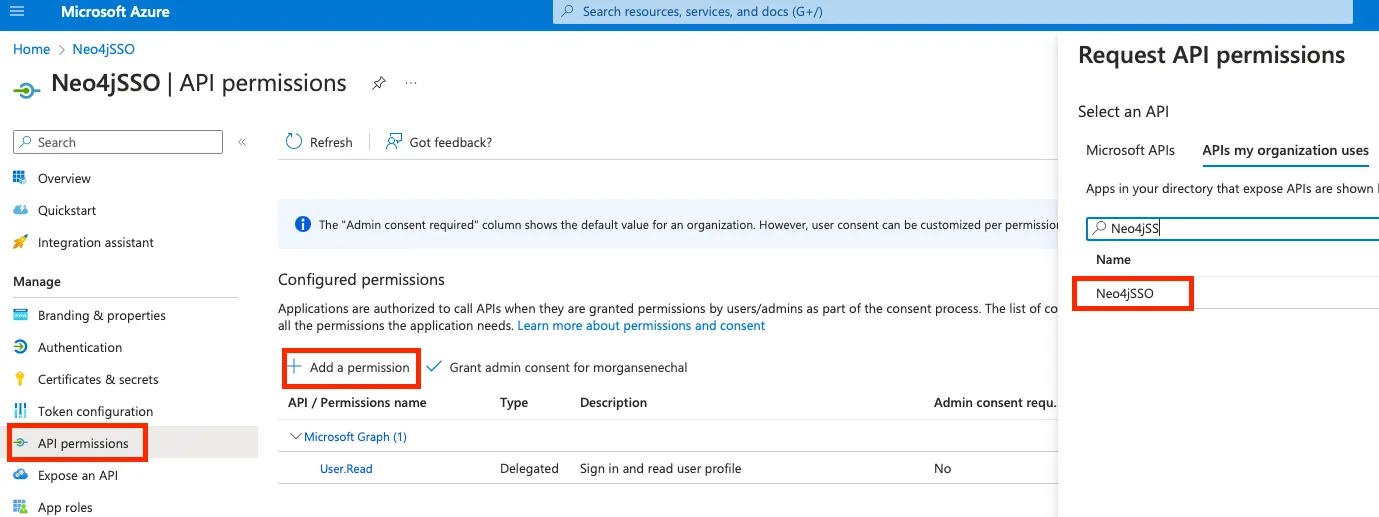This screenshot has height=517, width=1379.
Task: Open Learn more about permissions and consent link
Action: pyautogui.click(x=641, y=326)
